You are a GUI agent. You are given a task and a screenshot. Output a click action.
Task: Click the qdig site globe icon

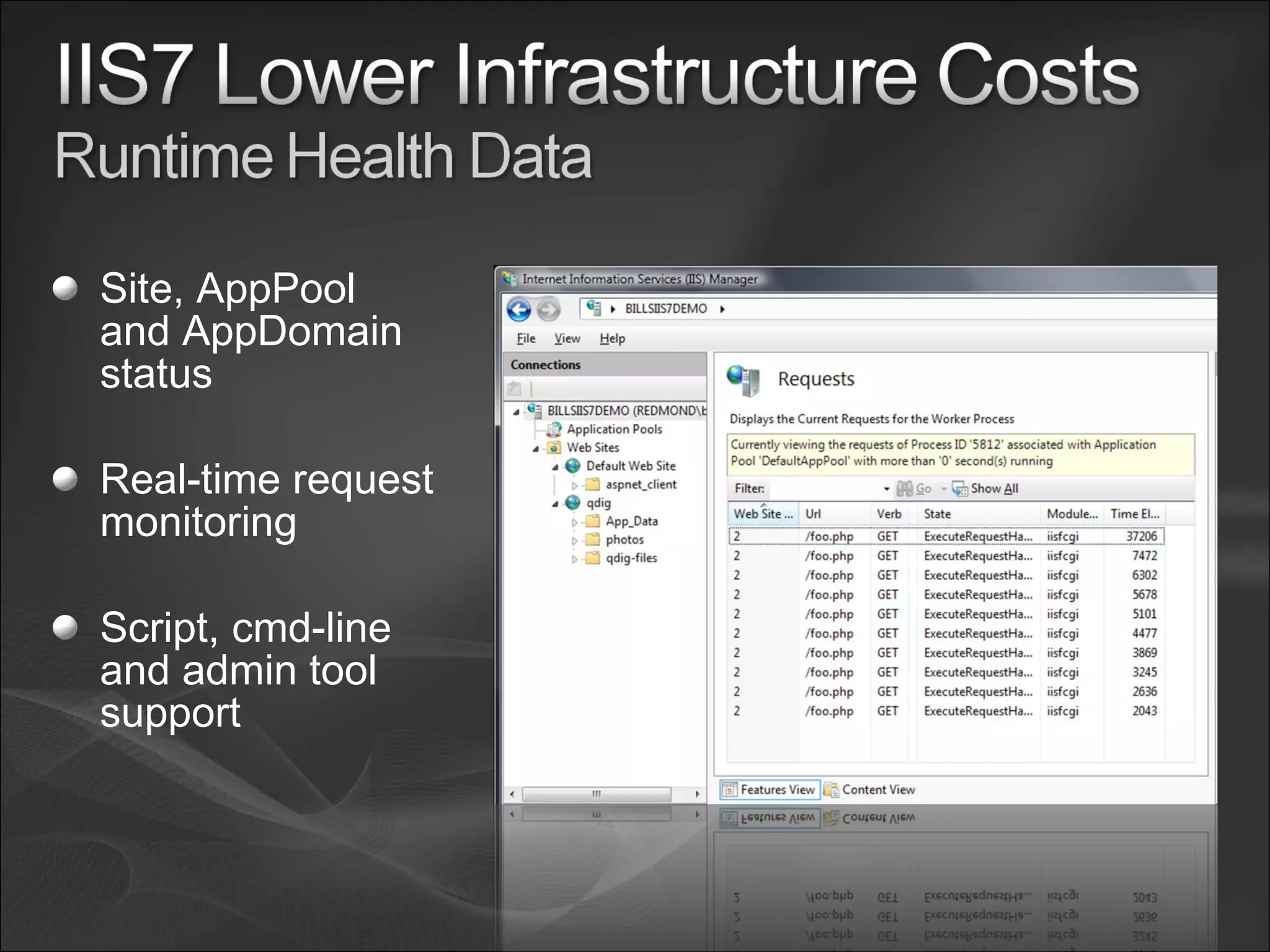(x=573, y=503)
